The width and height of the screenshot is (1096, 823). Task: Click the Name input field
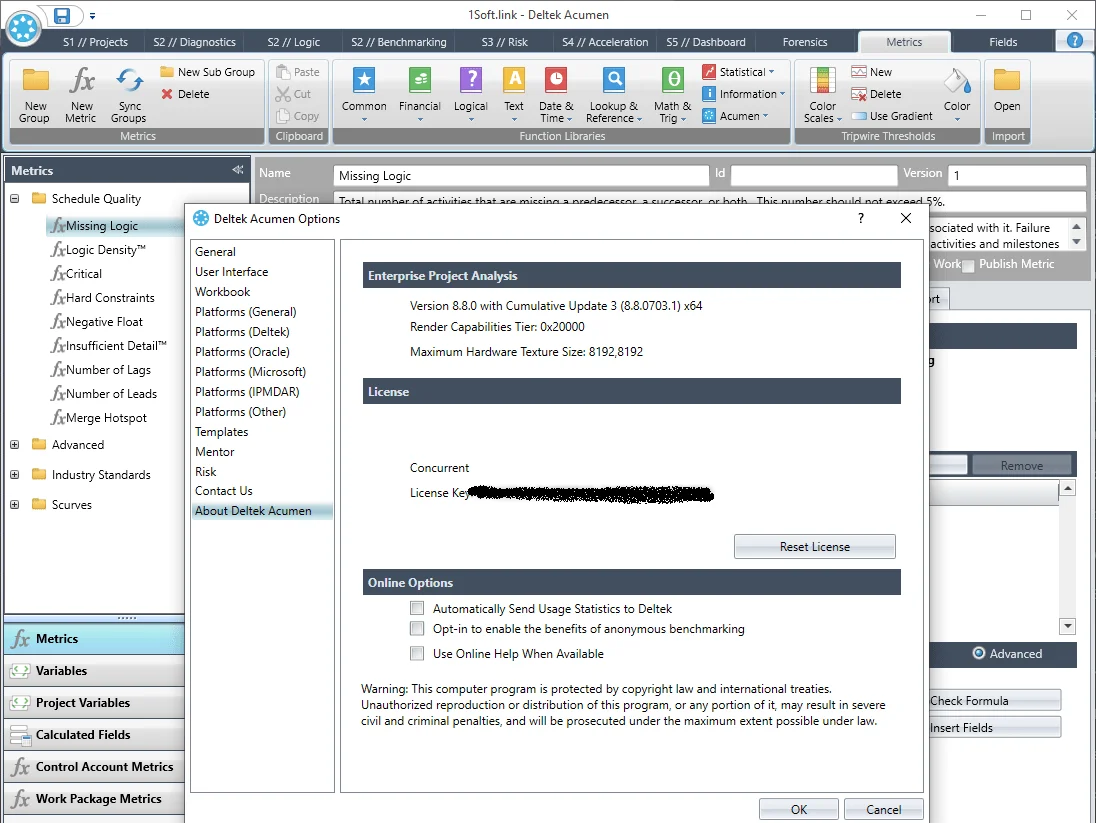tap(521, 176)
